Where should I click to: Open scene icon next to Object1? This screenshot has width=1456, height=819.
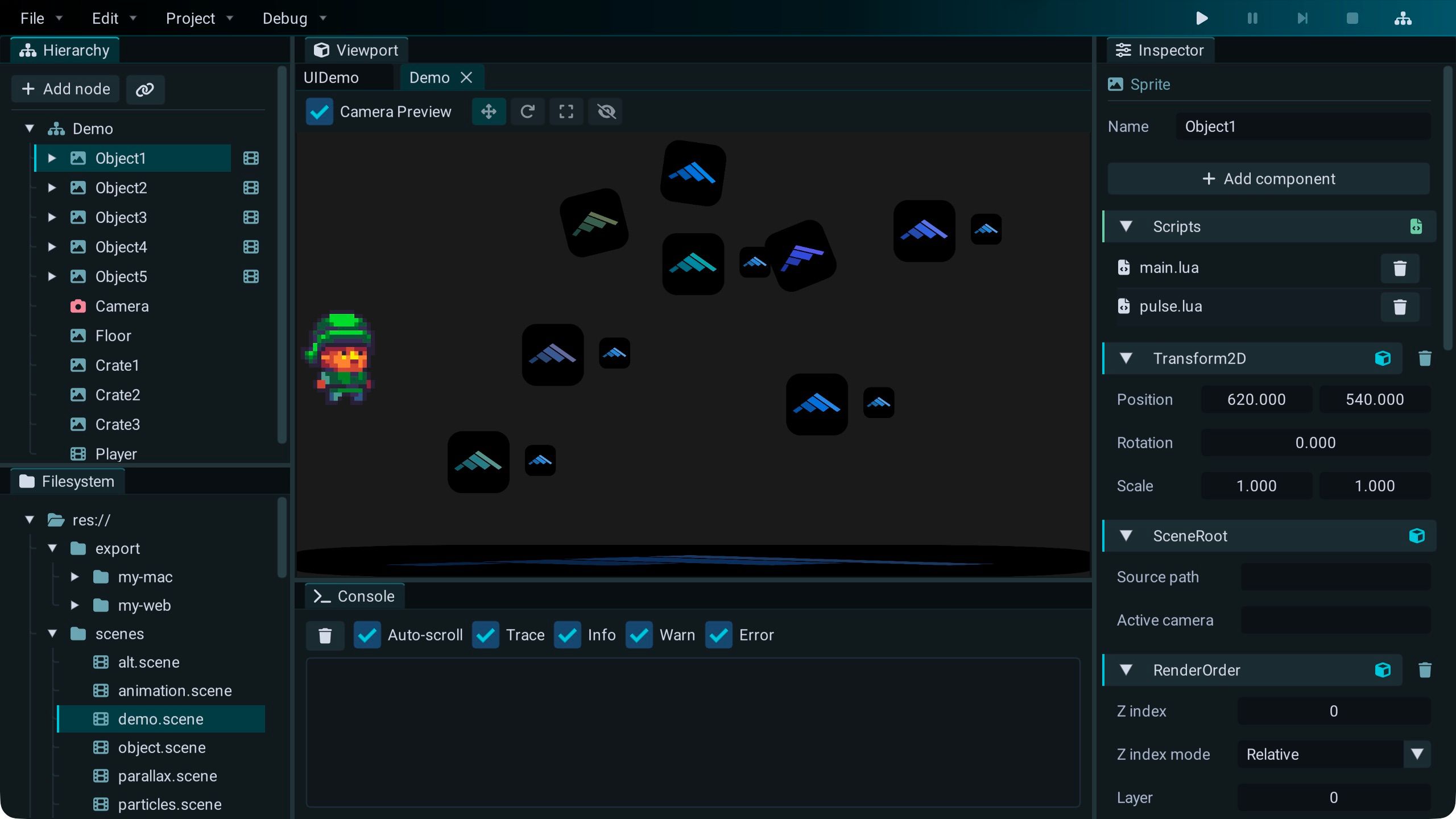(x=251, y=158)
